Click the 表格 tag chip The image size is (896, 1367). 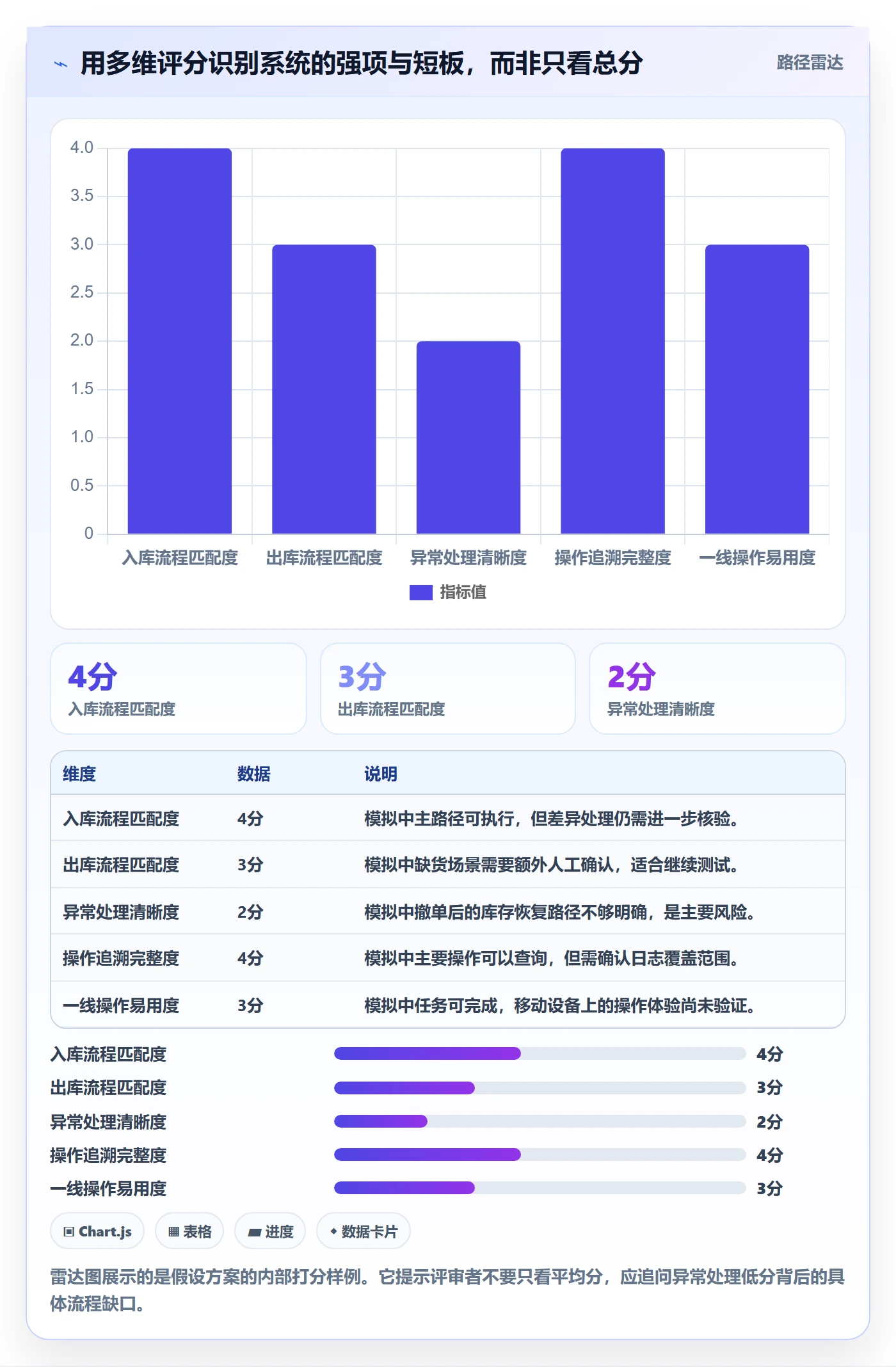(189, 1231)
